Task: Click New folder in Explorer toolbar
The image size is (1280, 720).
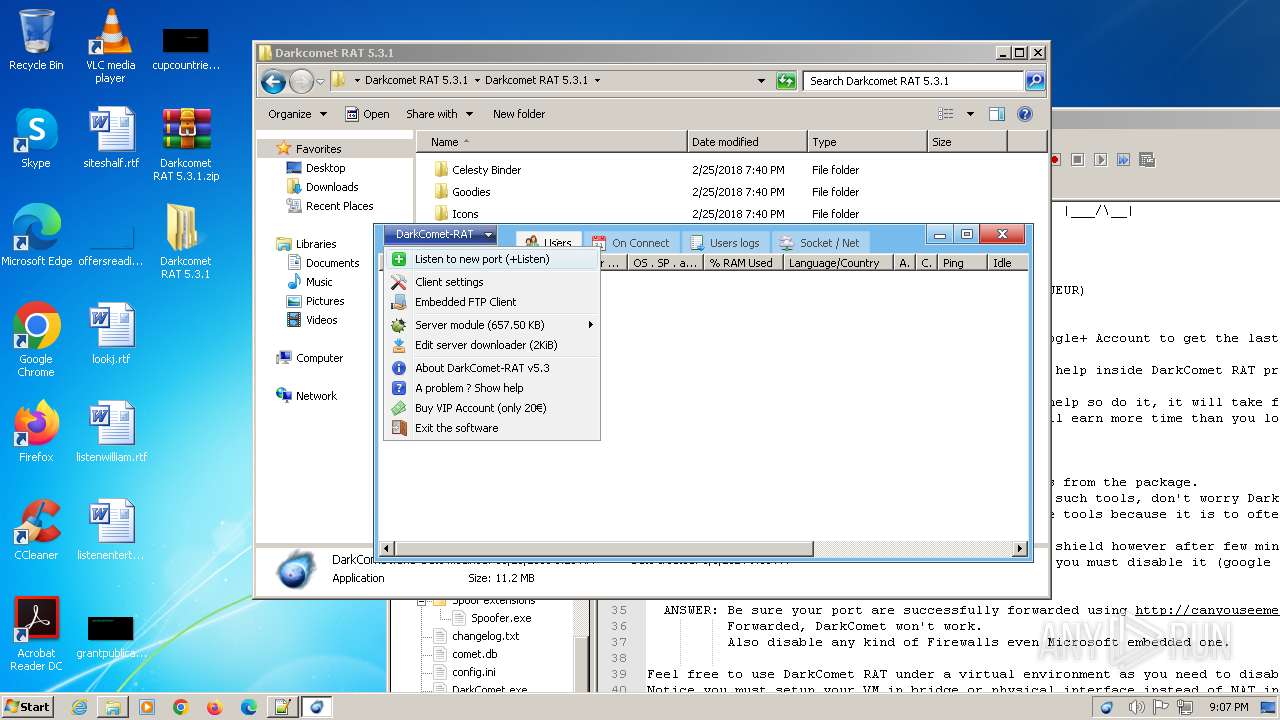Action: 519,114
